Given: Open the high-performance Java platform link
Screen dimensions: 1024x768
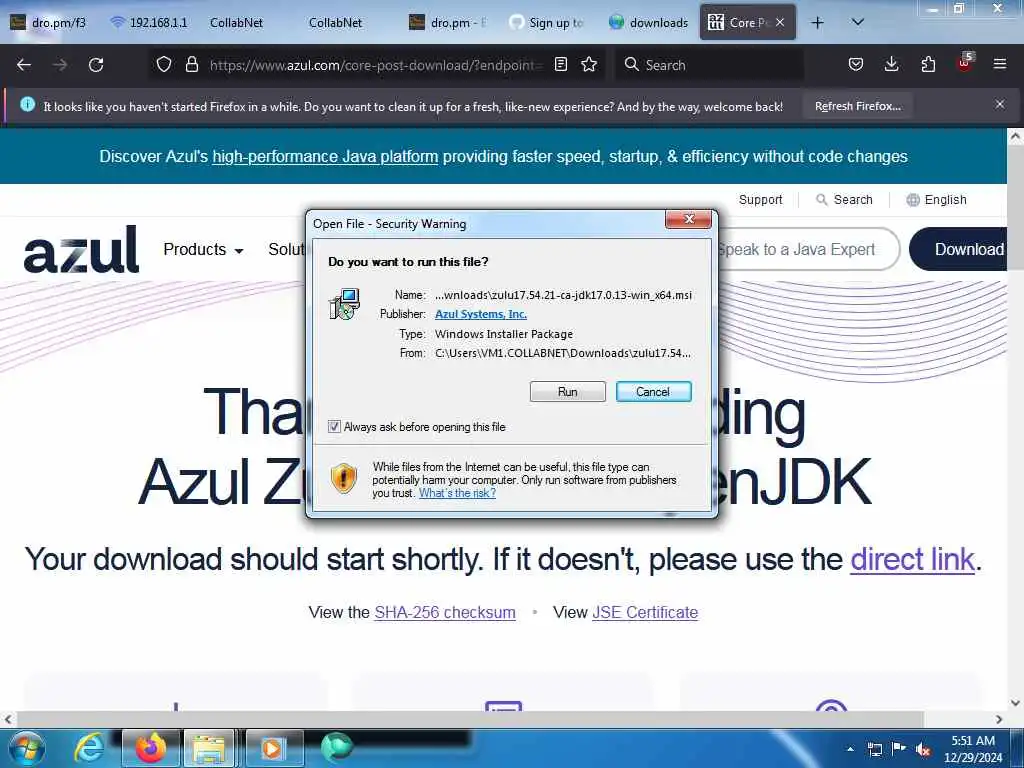Looking at the screenshot, I should click(325, 157).
